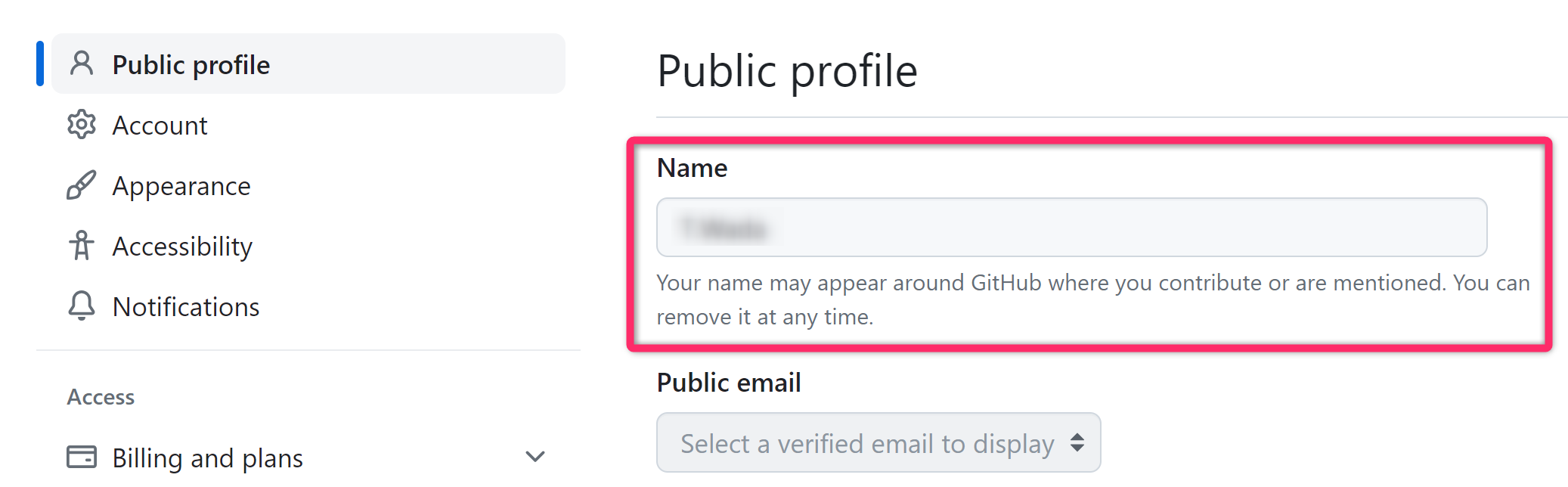
Task: Click the Name field label
Action: 692,168
